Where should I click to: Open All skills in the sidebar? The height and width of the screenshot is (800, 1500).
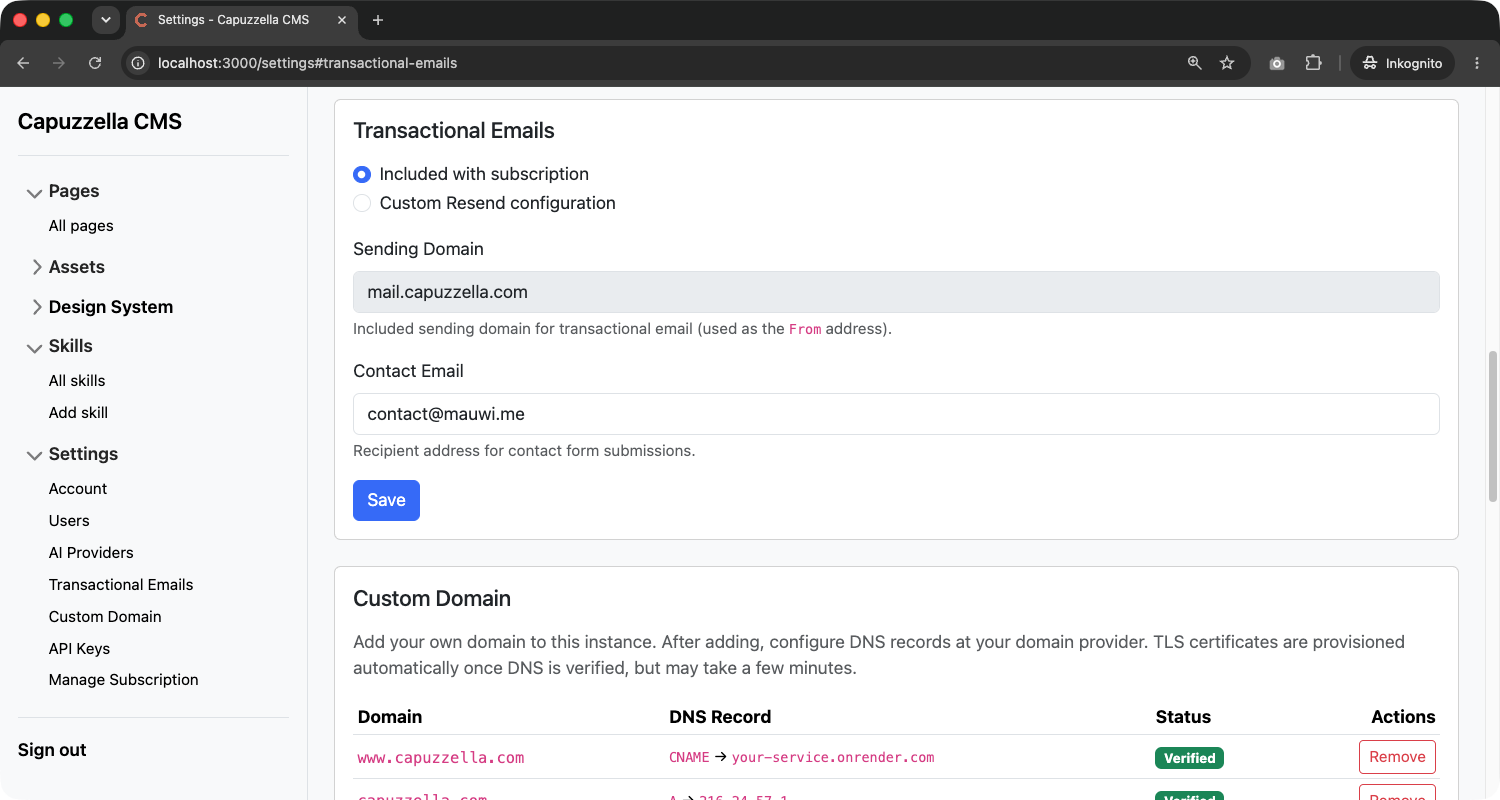click(77, 381)
